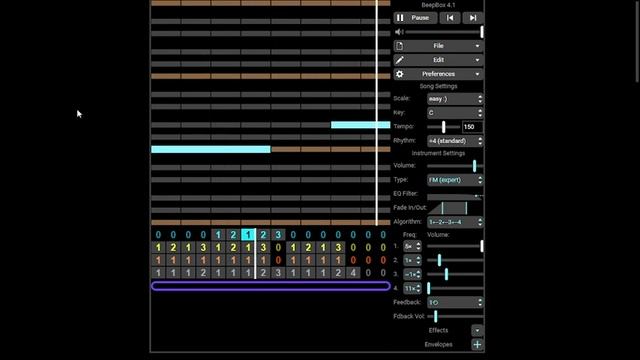Click the browser page vertical scrollbar
Viewport: 640px width, 360px height.
coord(637,41)
